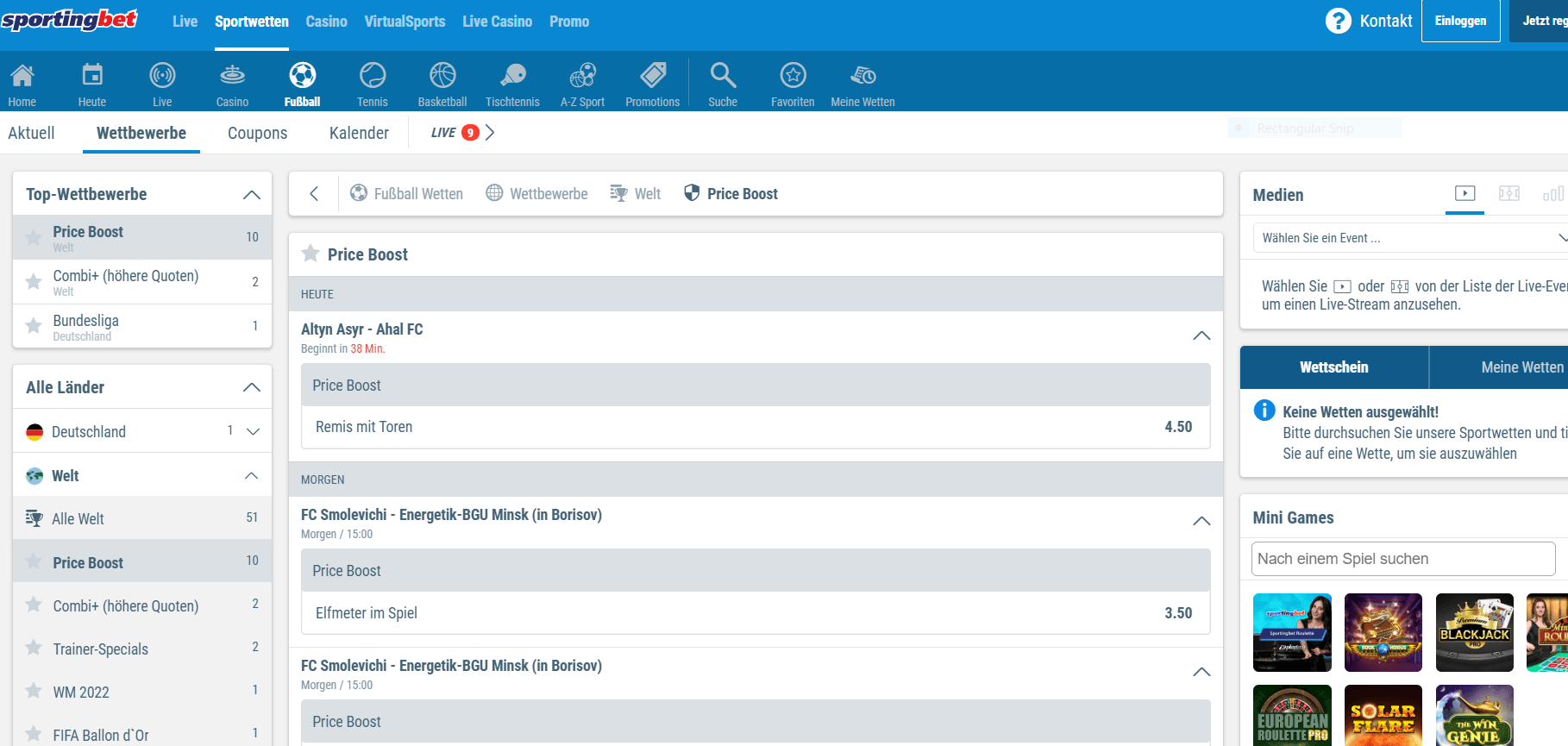The image size is (1568, 746).
Task: Open the A-Z Sport icon
Action: pos(583,76)
